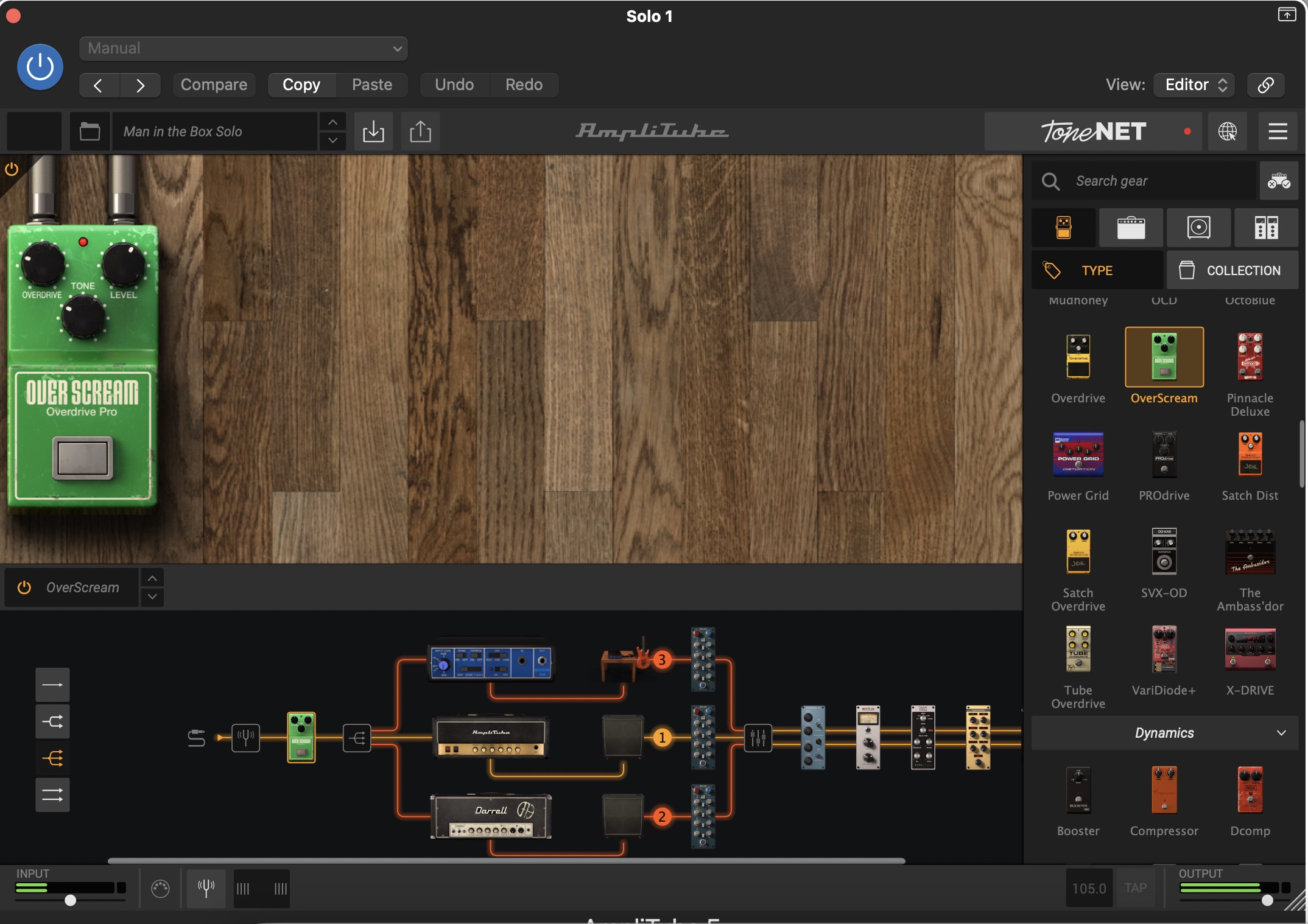Go to previous preset arrow

click(99, 85)
